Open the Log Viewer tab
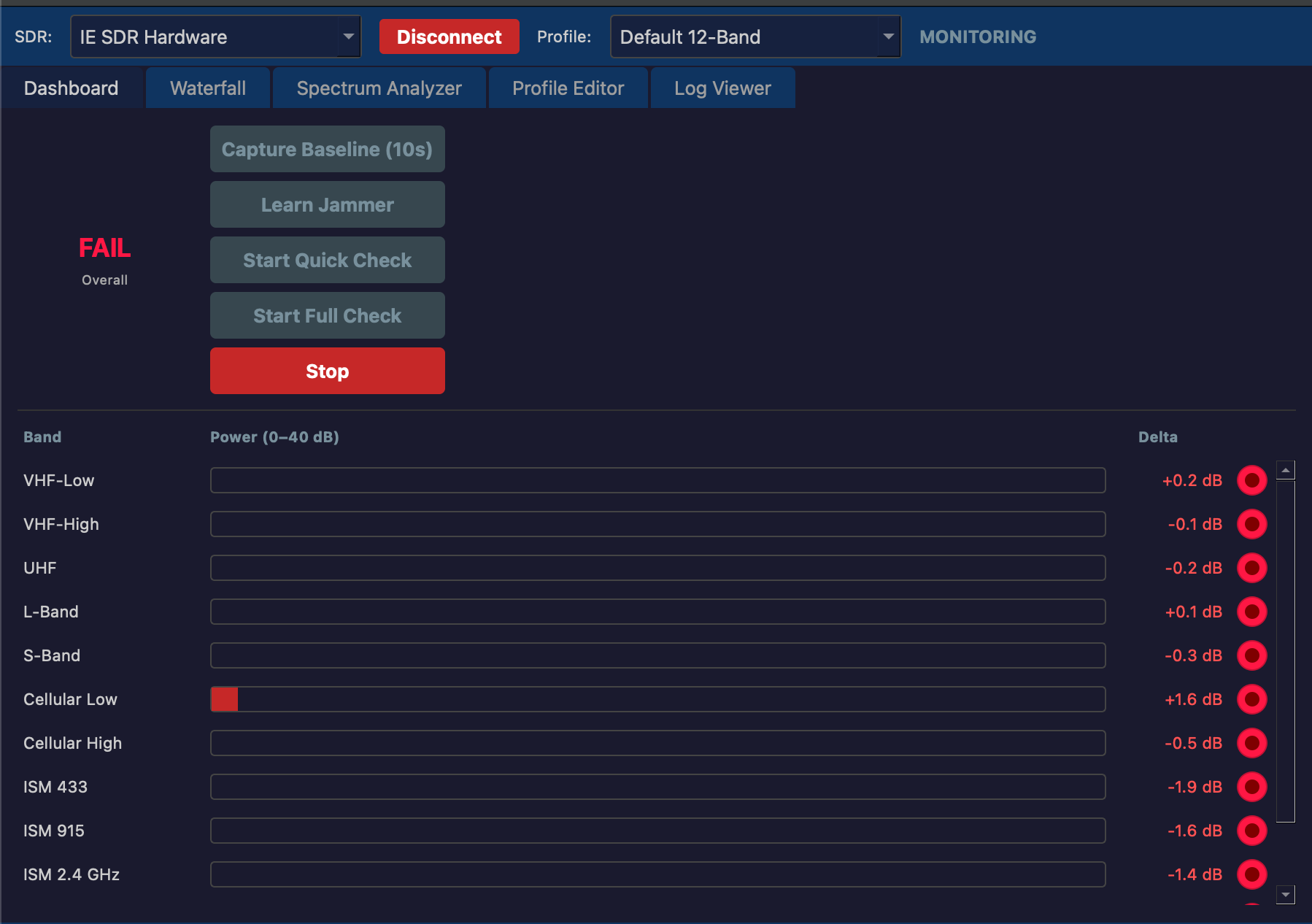The image size is (1312, 924). click(722, 88)
